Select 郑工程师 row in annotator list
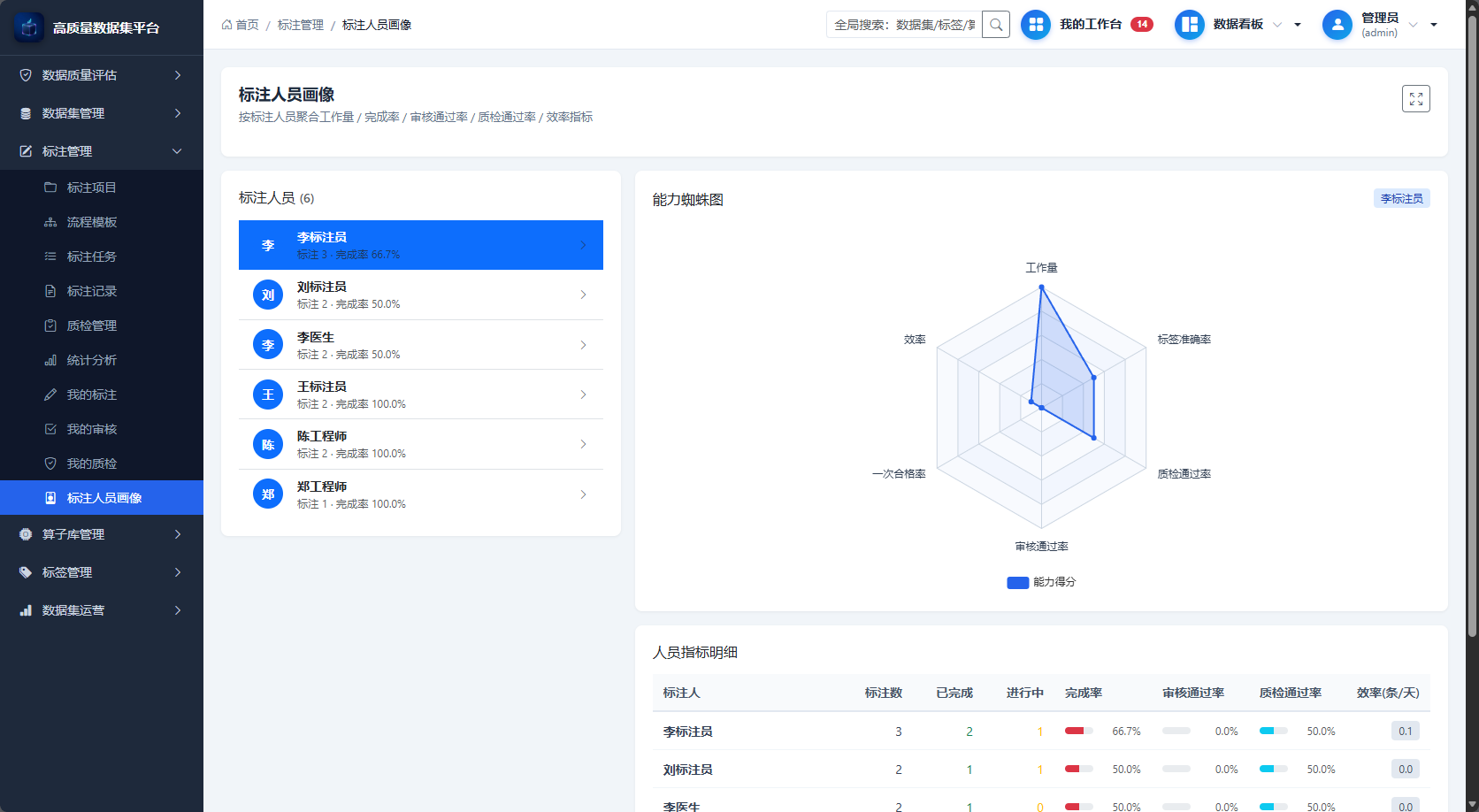The image size is (1479, 812). (421, 494)
